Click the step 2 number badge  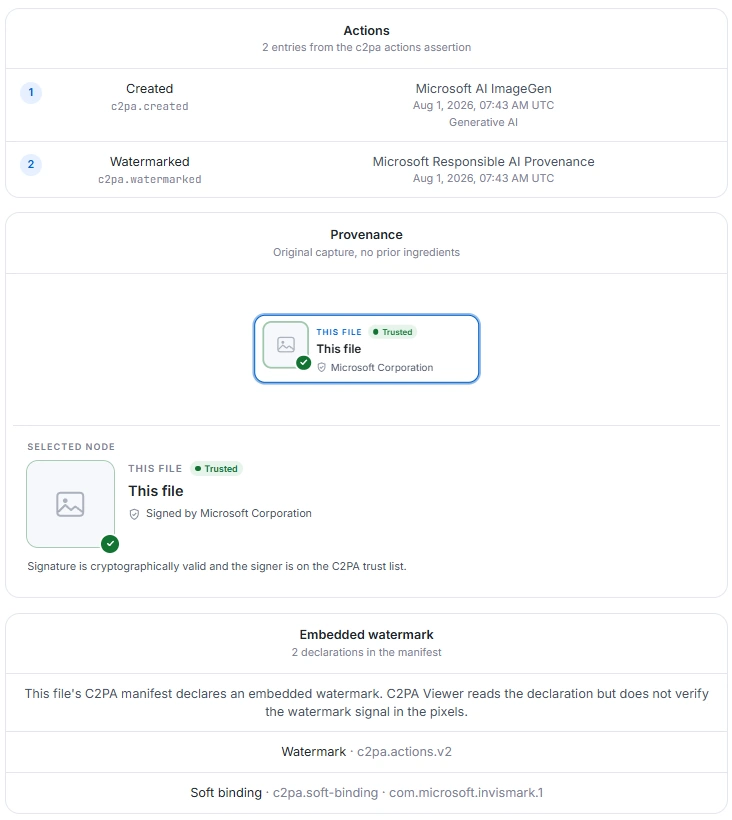[x=31, y=165]
